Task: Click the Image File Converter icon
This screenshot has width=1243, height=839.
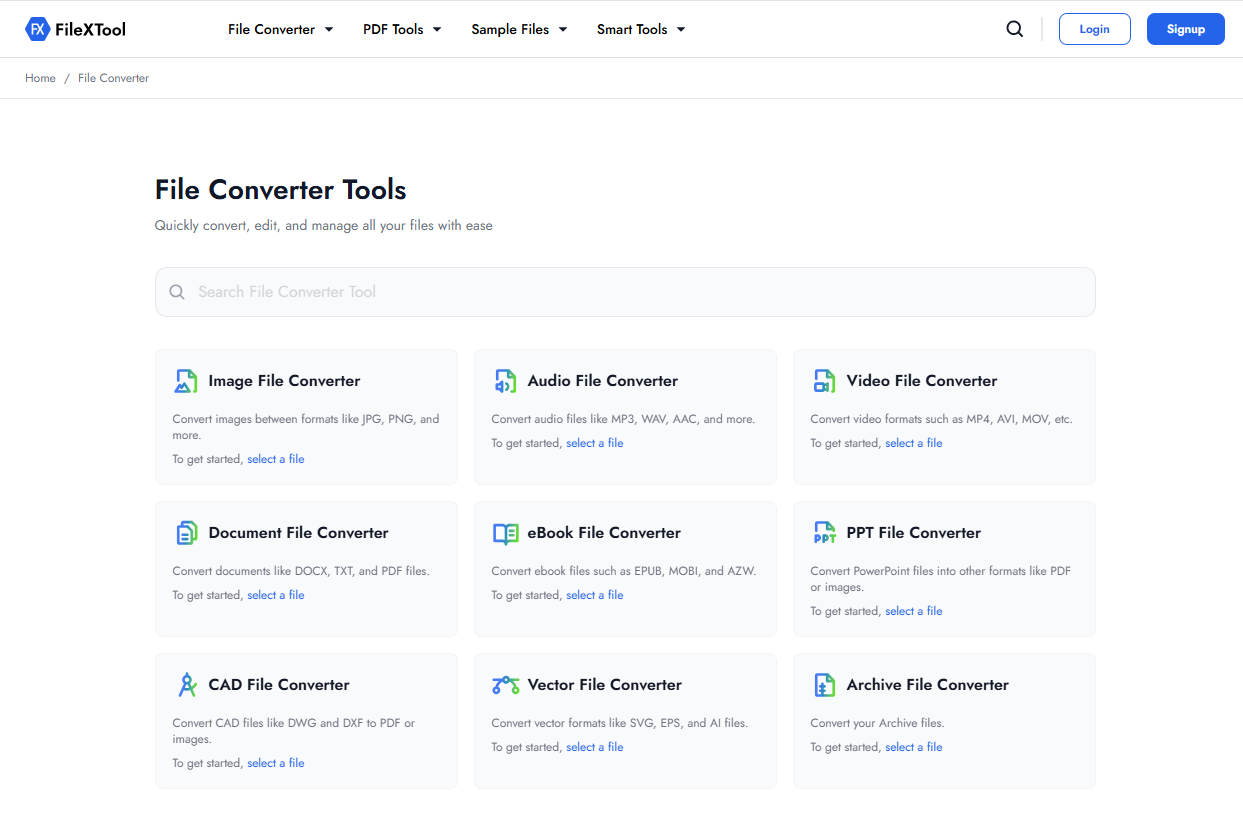Action: (186, 381)
